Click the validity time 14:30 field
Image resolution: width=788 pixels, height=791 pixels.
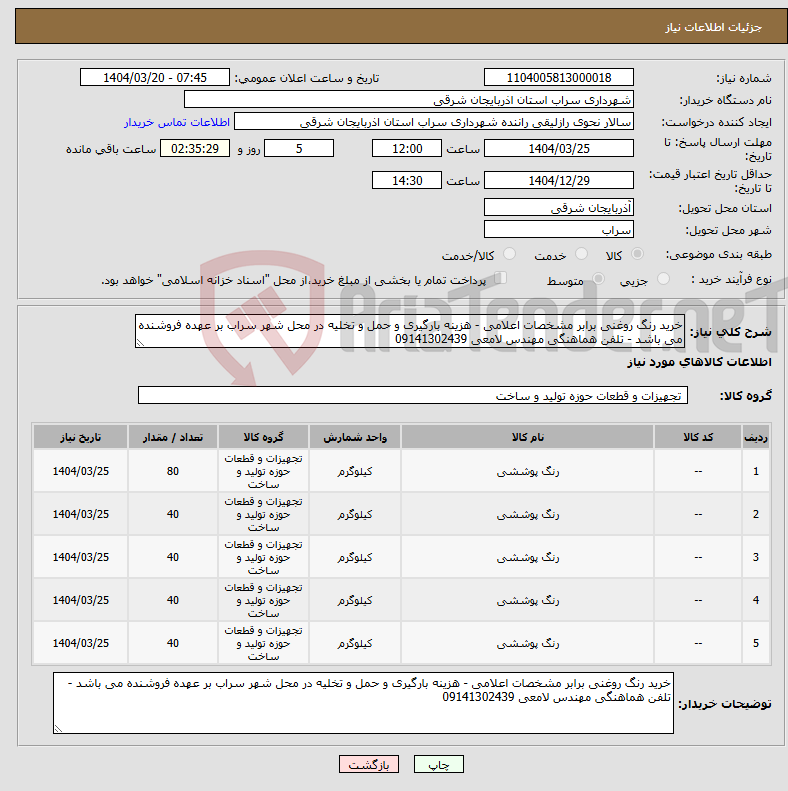pyautogui.click(x=407, y=180)
